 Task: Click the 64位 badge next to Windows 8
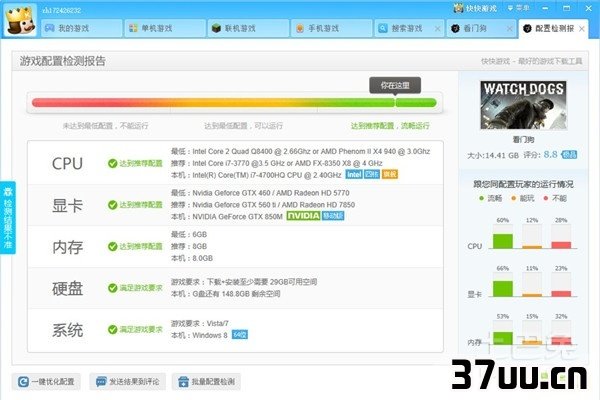[240, 335]
